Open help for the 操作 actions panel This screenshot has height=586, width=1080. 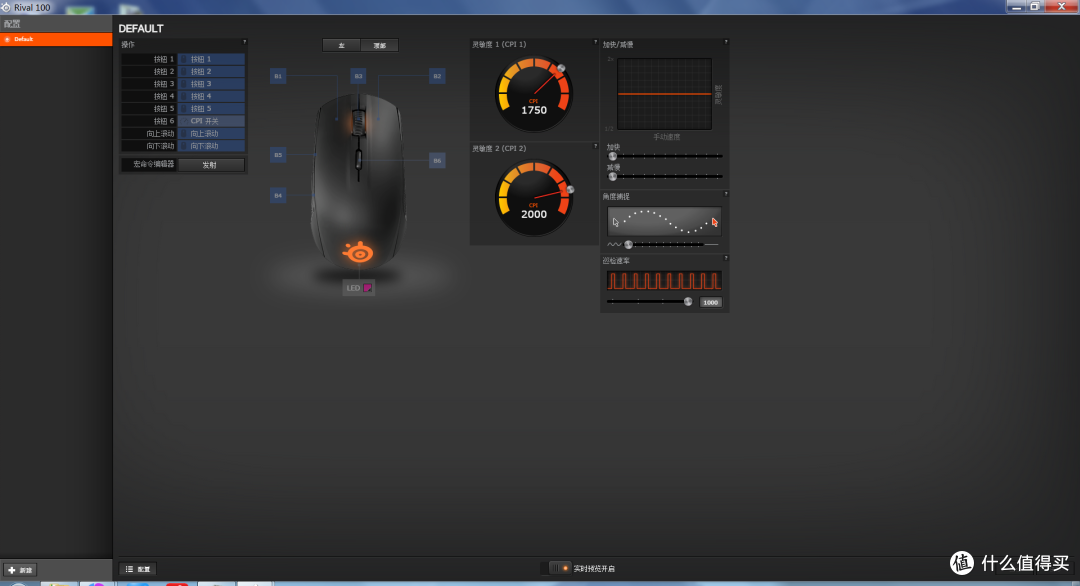tap(244, 42)
